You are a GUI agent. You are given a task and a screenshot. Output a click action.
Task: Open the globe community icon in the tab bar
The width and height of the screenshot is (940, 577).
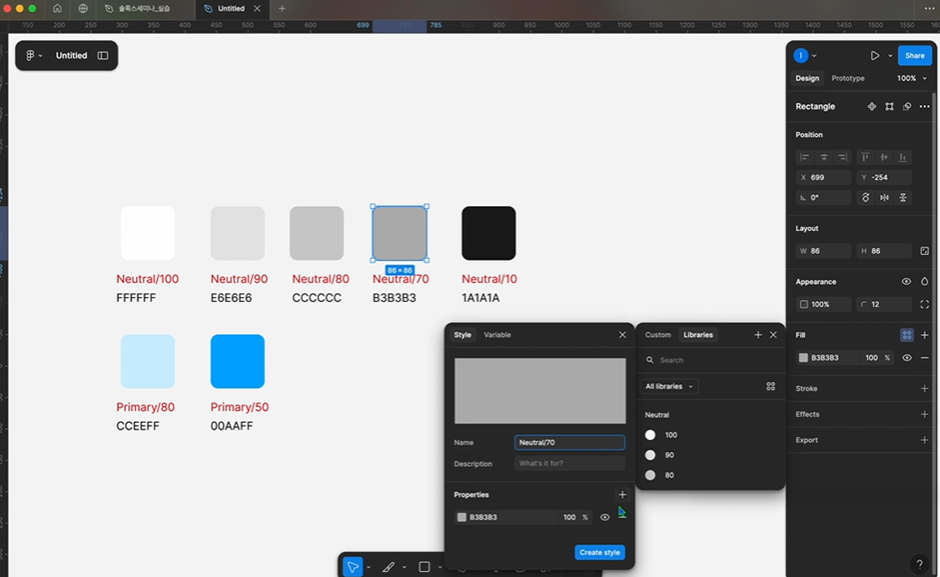(x=83, y=8)
